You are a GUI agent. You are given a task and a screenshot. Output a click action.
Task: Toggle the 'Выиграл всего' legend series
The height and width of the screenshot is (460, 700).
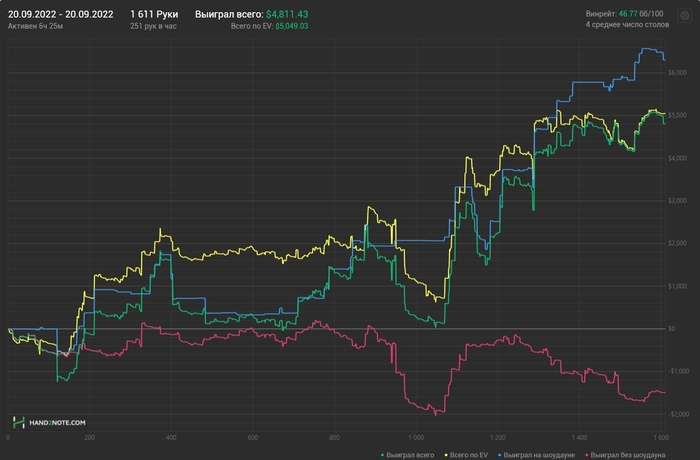407,455
